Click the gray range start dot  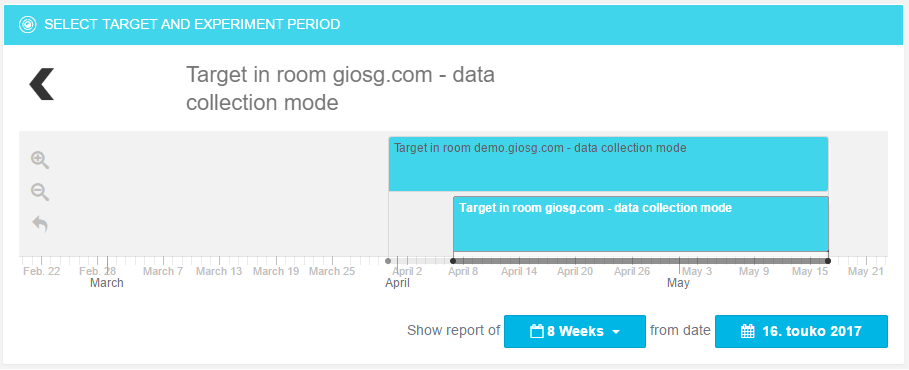tap(388, 261)
